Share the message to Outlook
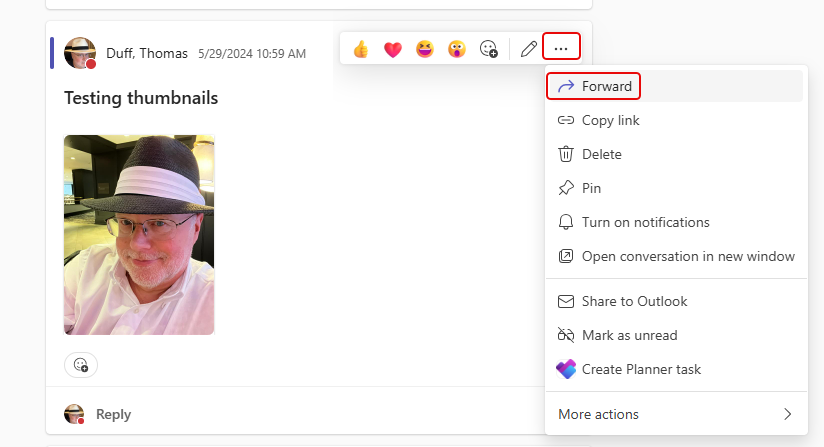 pyautogui.click(x=634, y=301)
